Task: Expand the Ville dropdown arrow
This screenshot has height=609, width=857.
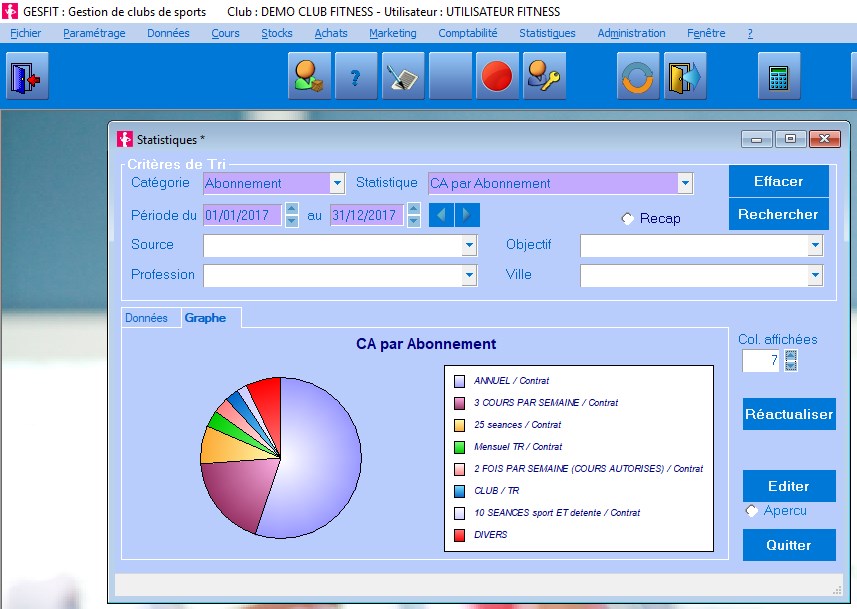Action: pyautogui.click(x=815, y=275)
